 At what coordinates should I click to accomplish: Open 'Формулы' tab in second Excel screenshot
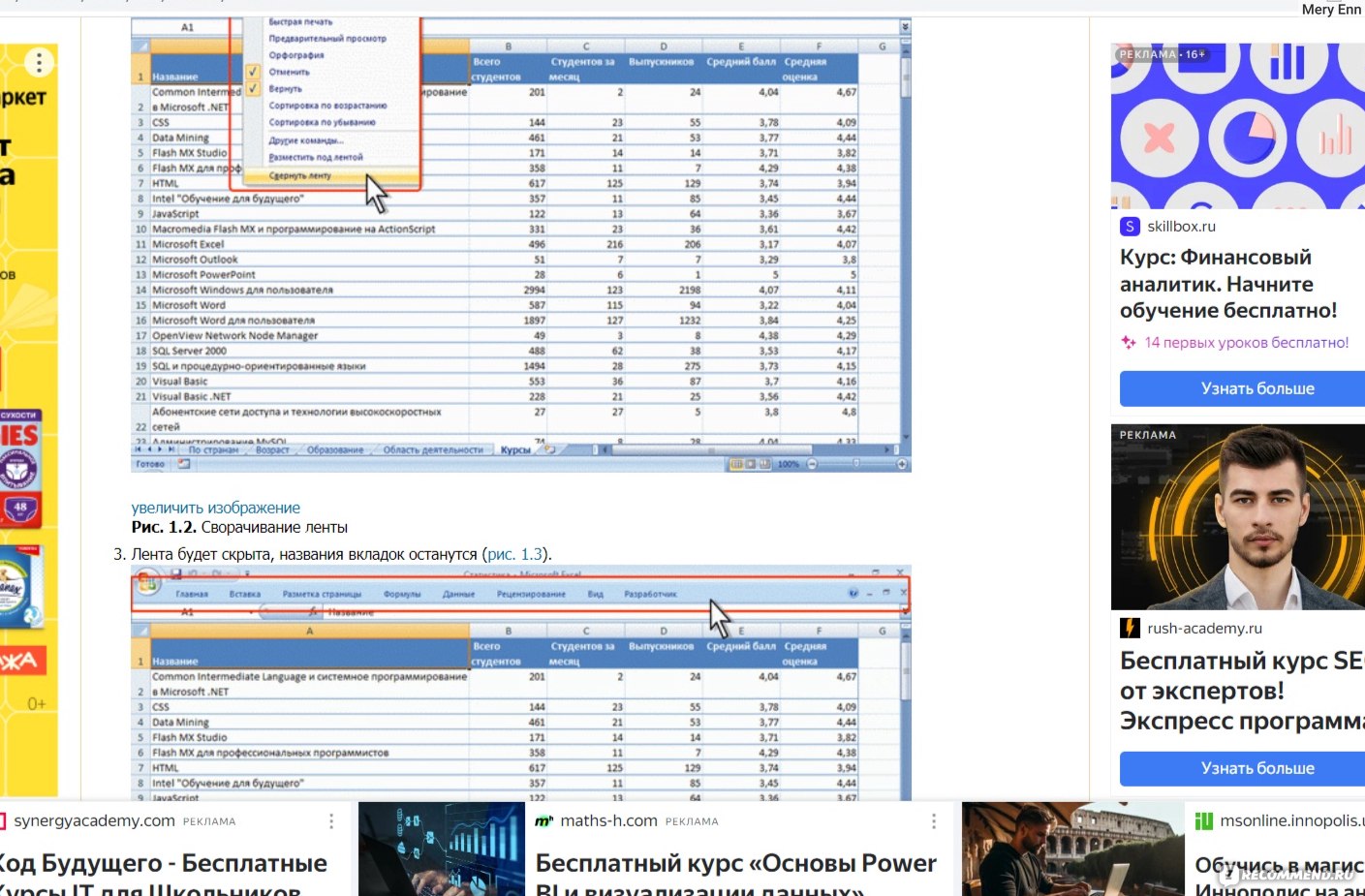(402, 594)
